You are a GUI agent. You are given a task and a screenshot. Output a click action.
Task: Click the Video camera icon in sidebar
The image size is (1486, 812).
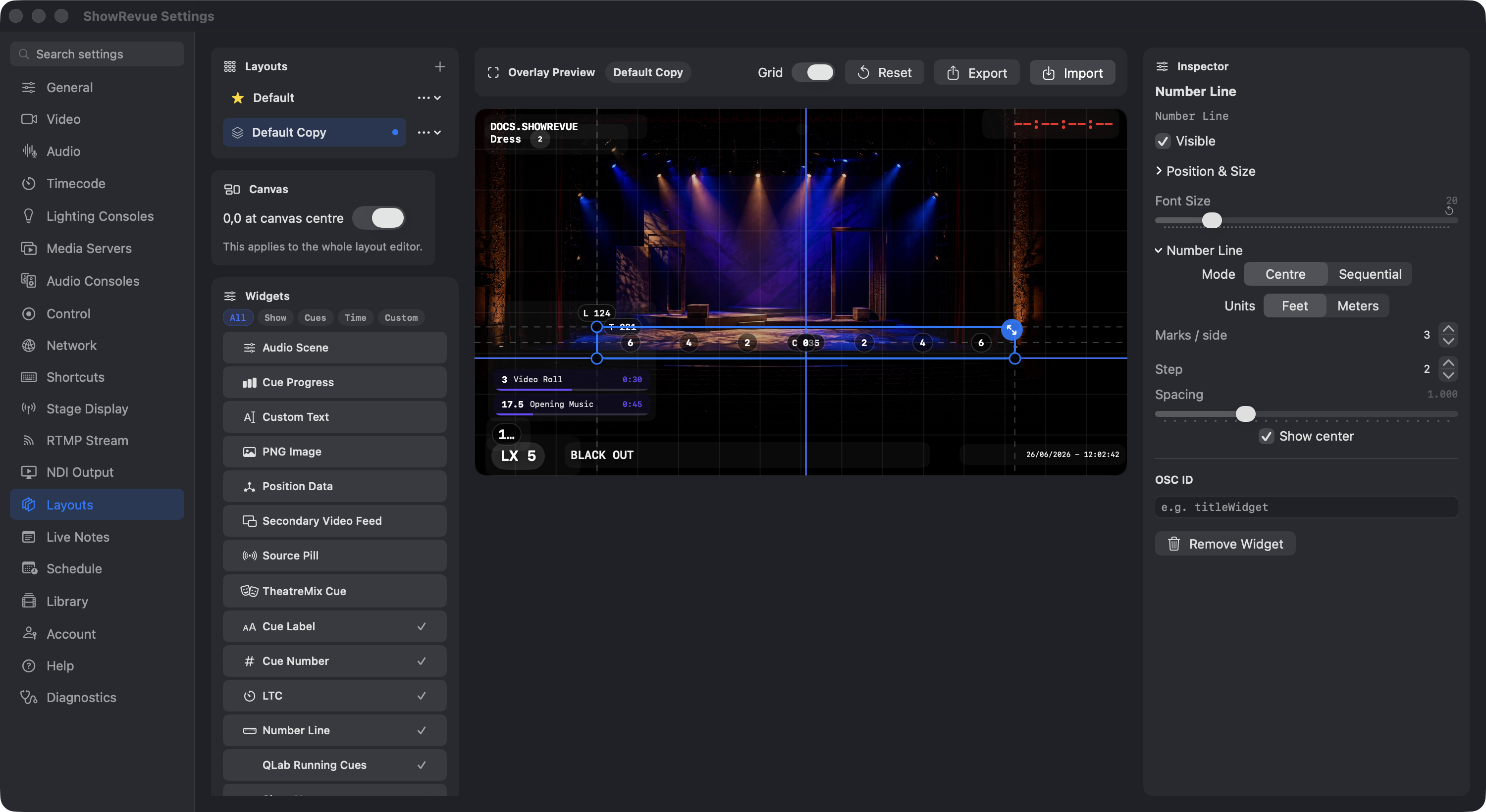28,119
